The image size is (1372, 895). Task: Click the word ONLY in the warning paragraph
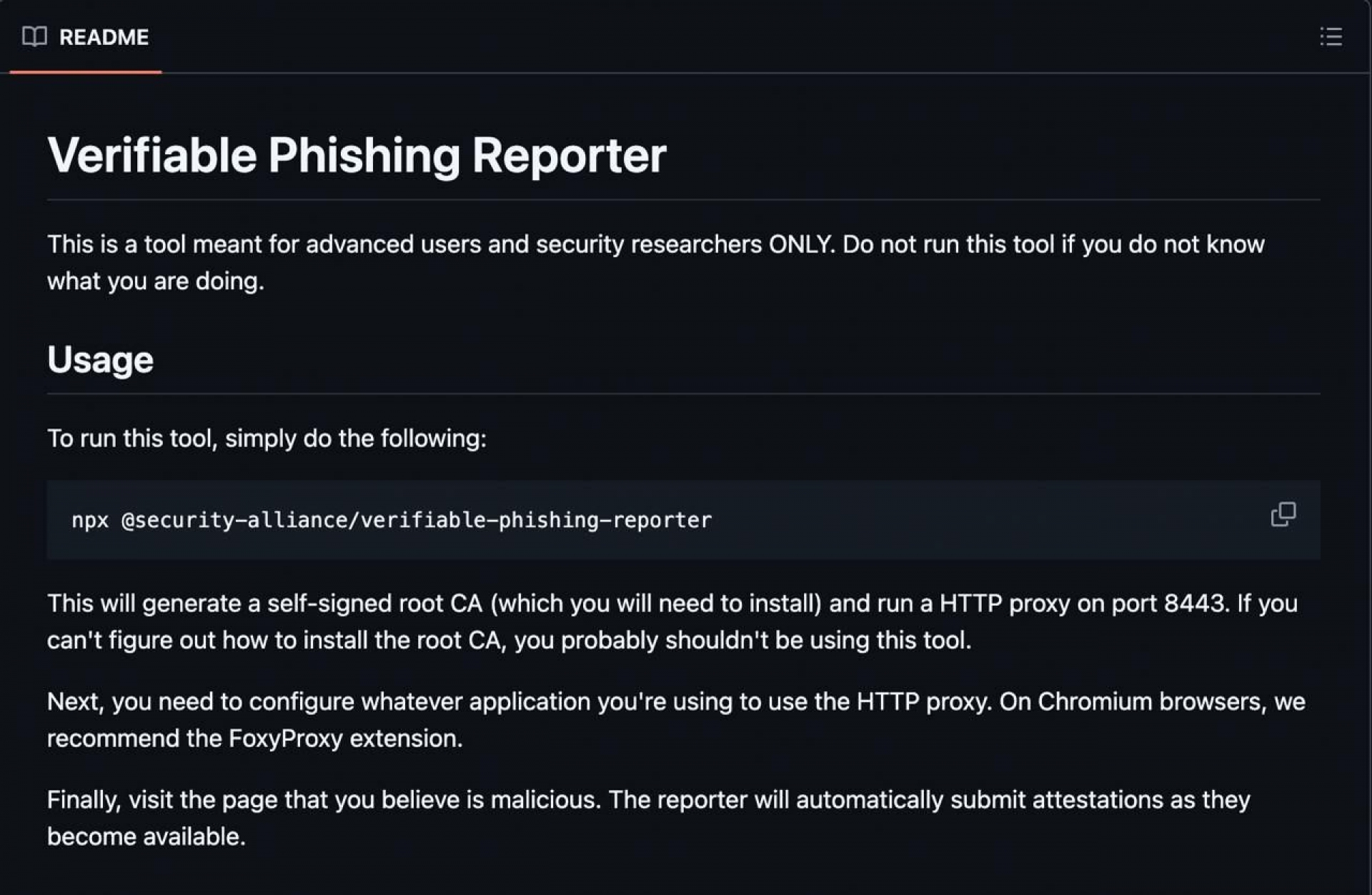pyautogui.click(x=800, y=244)
